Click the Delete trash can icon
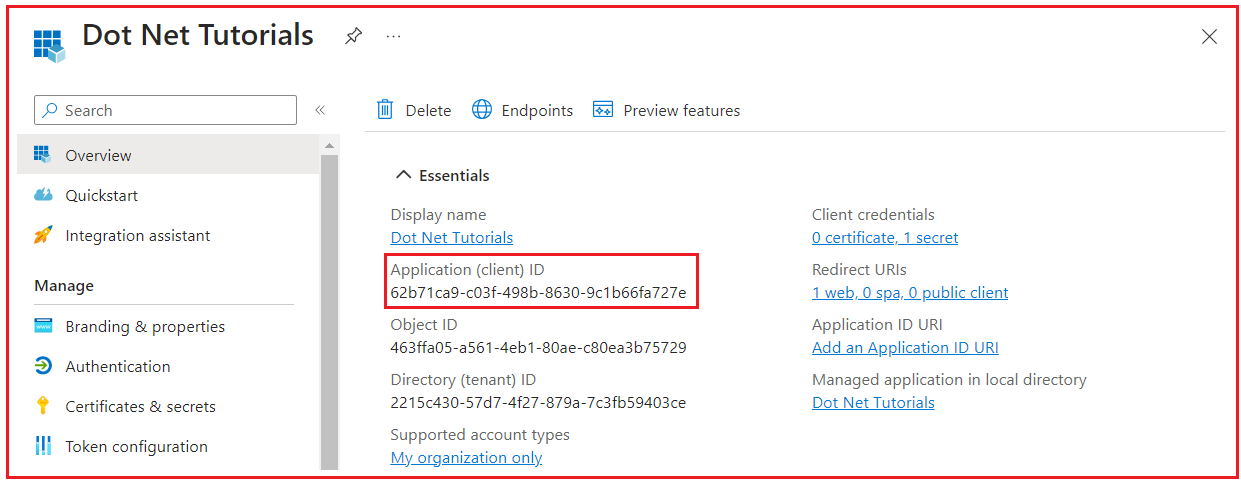 pos(385,110)
